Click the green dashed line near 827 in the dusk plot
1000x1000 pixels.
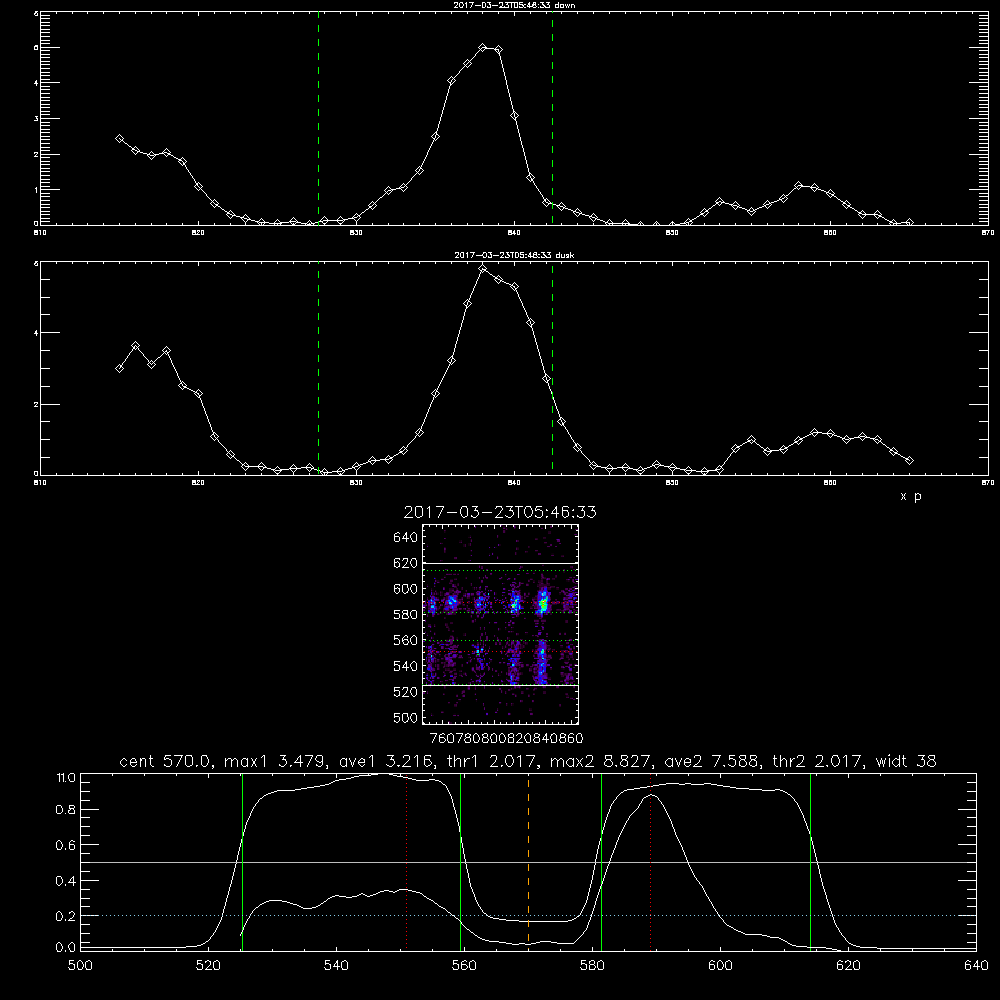[318, 368]
